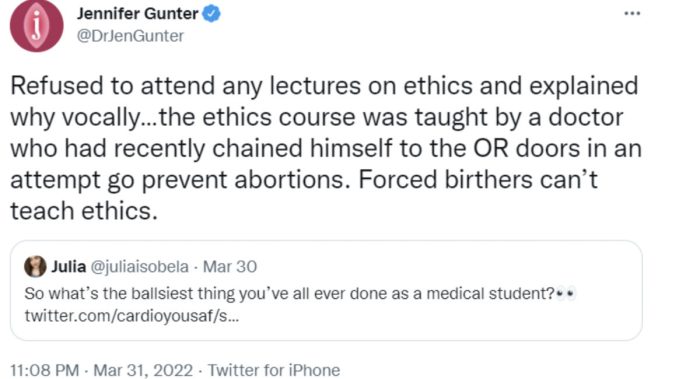Open the quoted tweet by Julia
The height and width of the screenshot is (379, 700).
(x=326, y=291)
